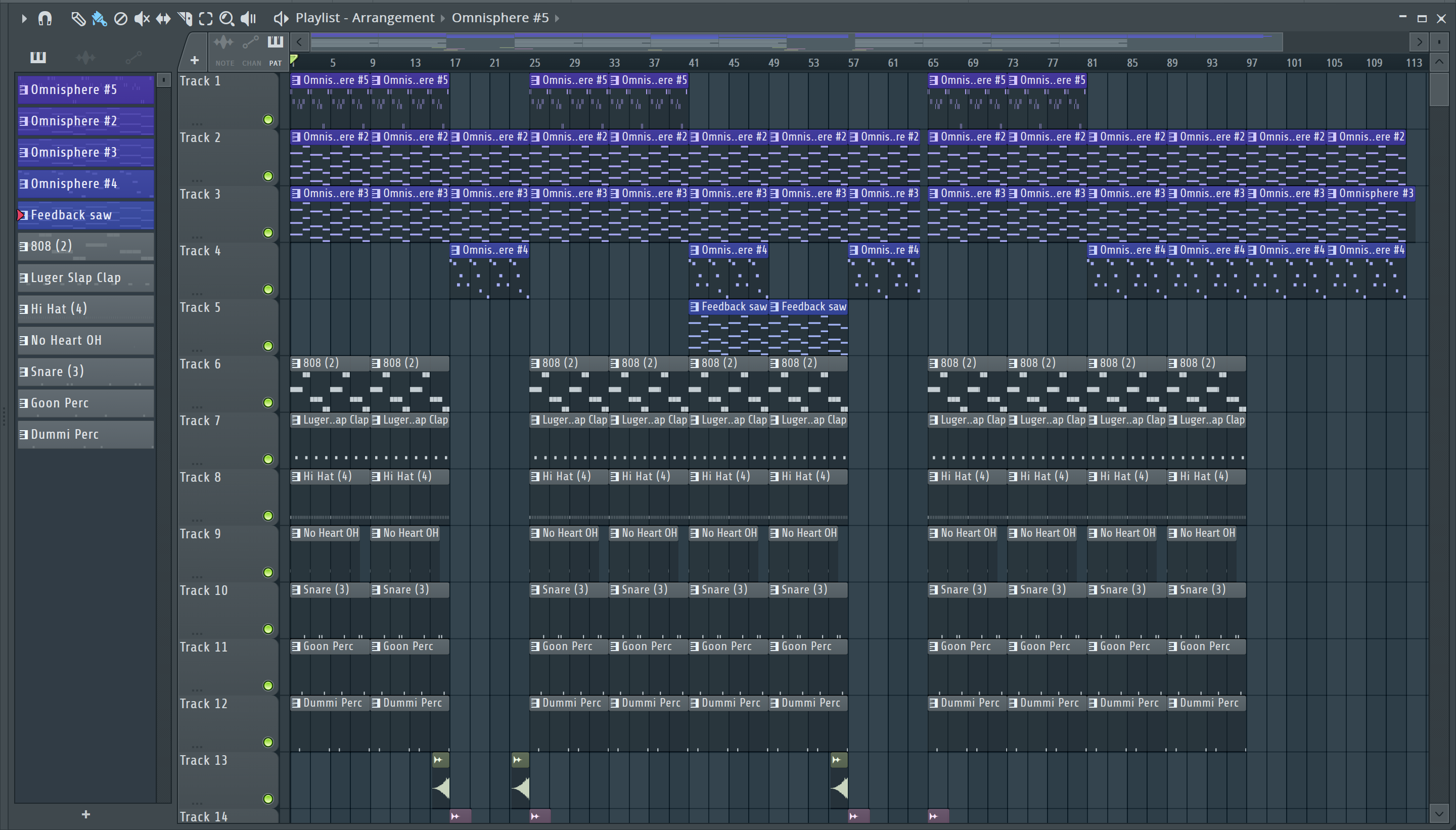
Task: Open menu of first 808 (2) clip
Action: (296, 363)
